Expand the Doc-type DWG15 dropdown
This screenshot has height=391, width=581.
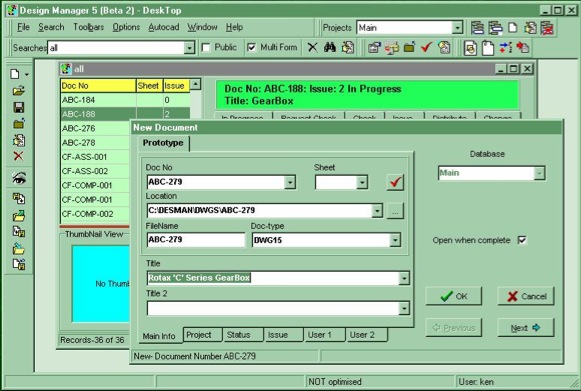tap(395, 240)
